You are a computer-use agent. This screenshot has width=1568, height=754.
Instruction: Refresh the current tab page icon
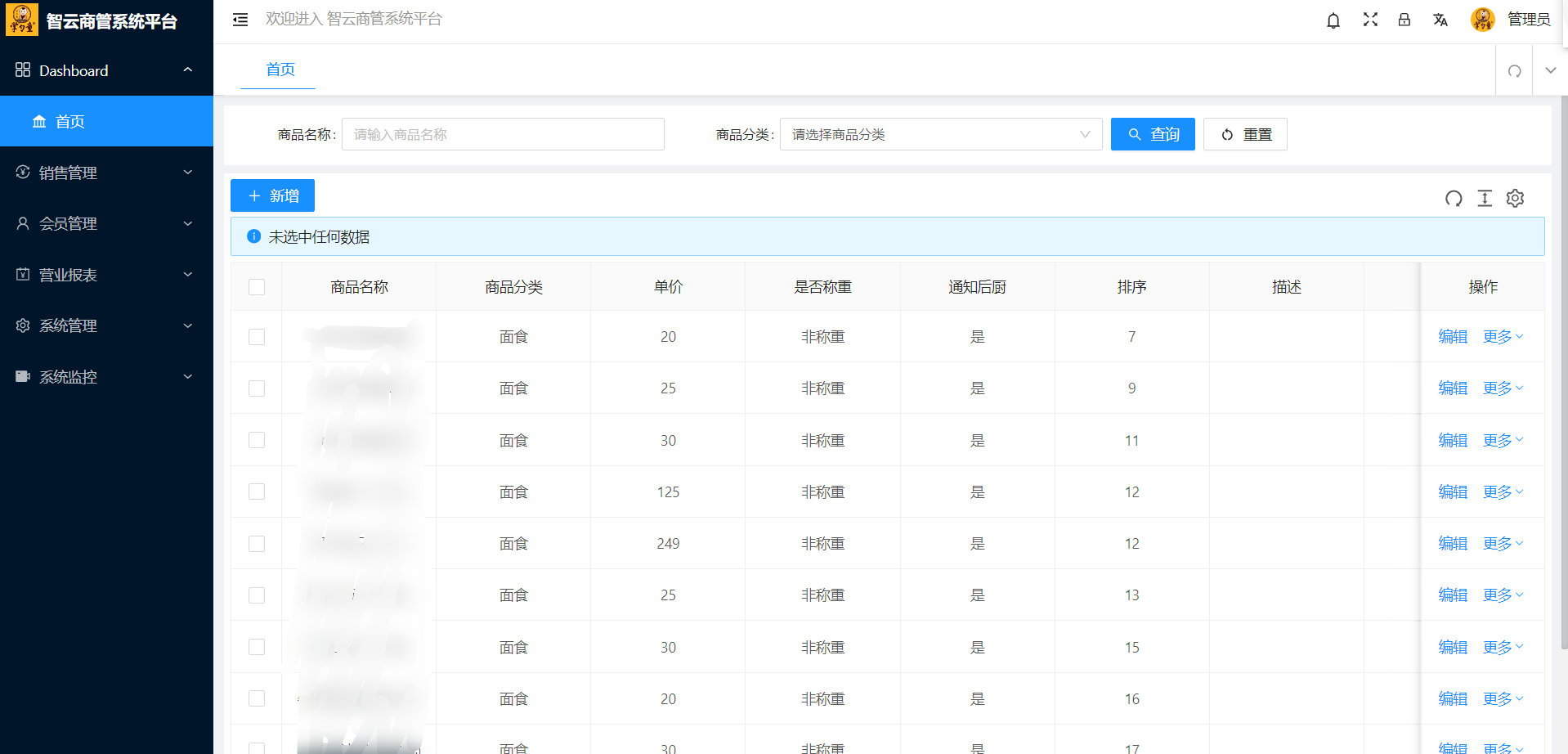click(1514, 71)
